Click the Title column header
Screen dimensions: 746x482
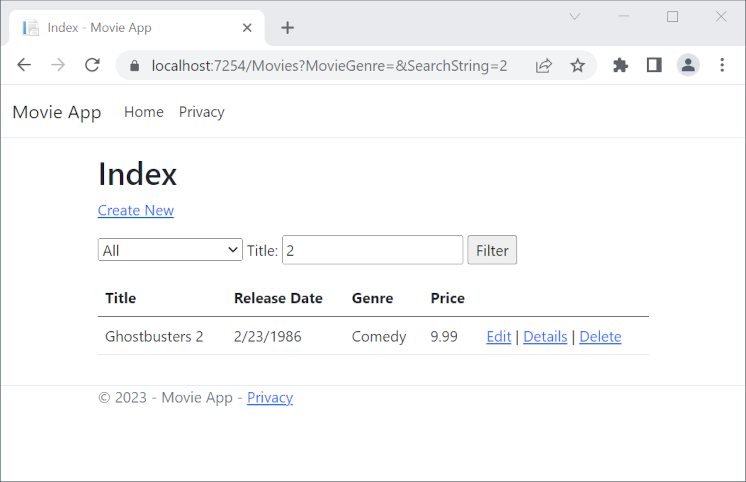coord(121,298)
